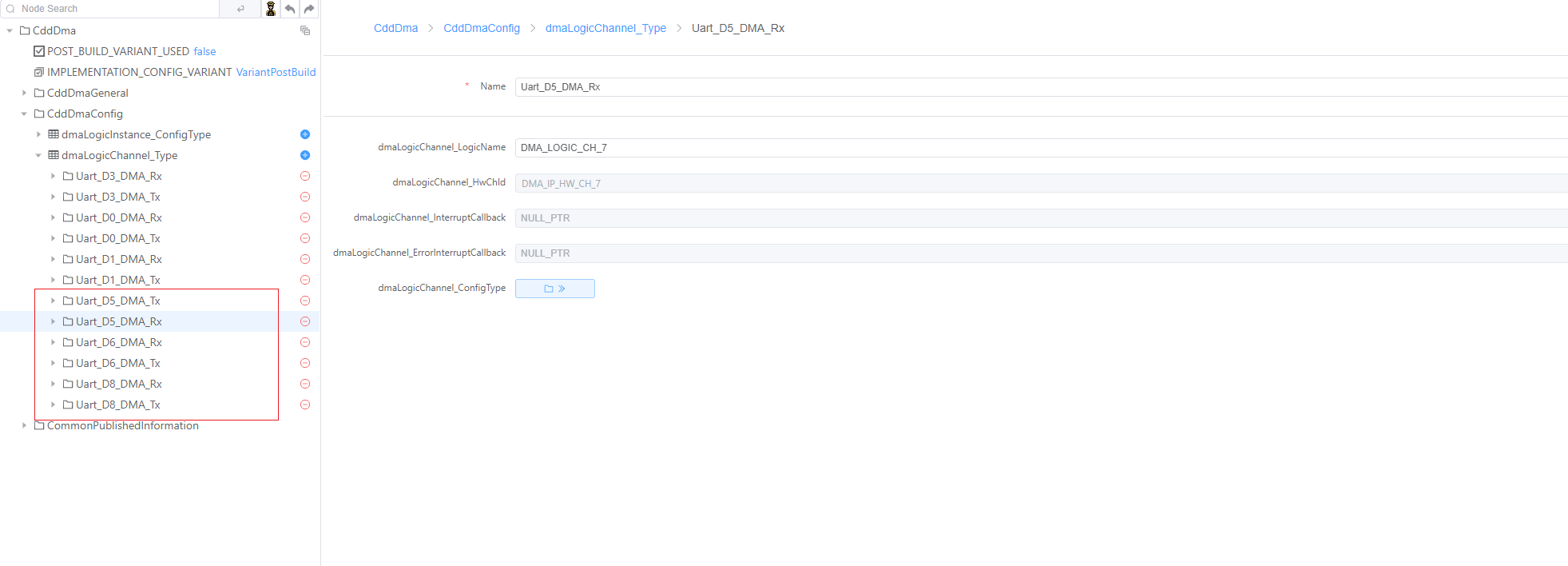Add a new entry to dmaLogicChannel_Type
This screenshot has height=566, width=1568.
304,155
